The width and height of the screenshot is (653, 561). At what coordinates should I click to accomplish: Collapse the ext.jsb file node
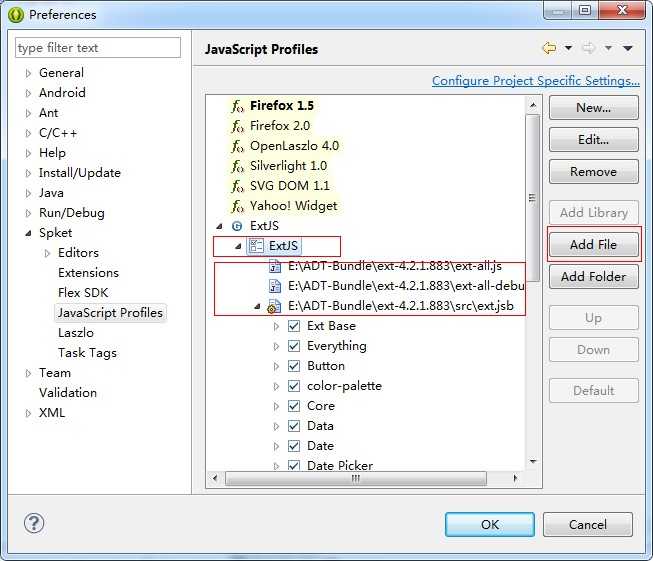(x=257, y=307)
